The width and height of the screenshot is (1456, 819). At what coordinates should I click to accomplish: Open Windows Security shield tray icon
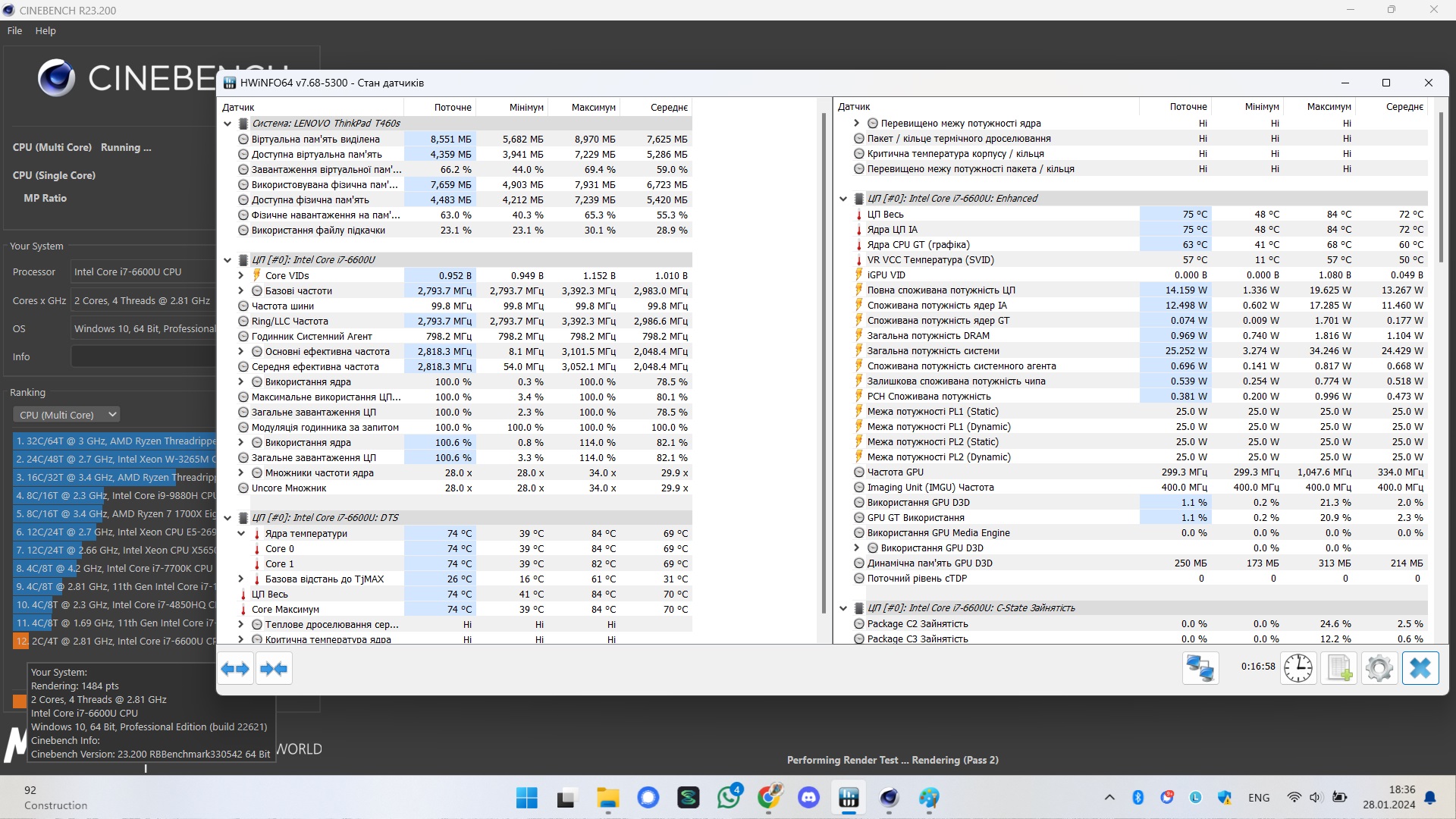click(1225, 798)
